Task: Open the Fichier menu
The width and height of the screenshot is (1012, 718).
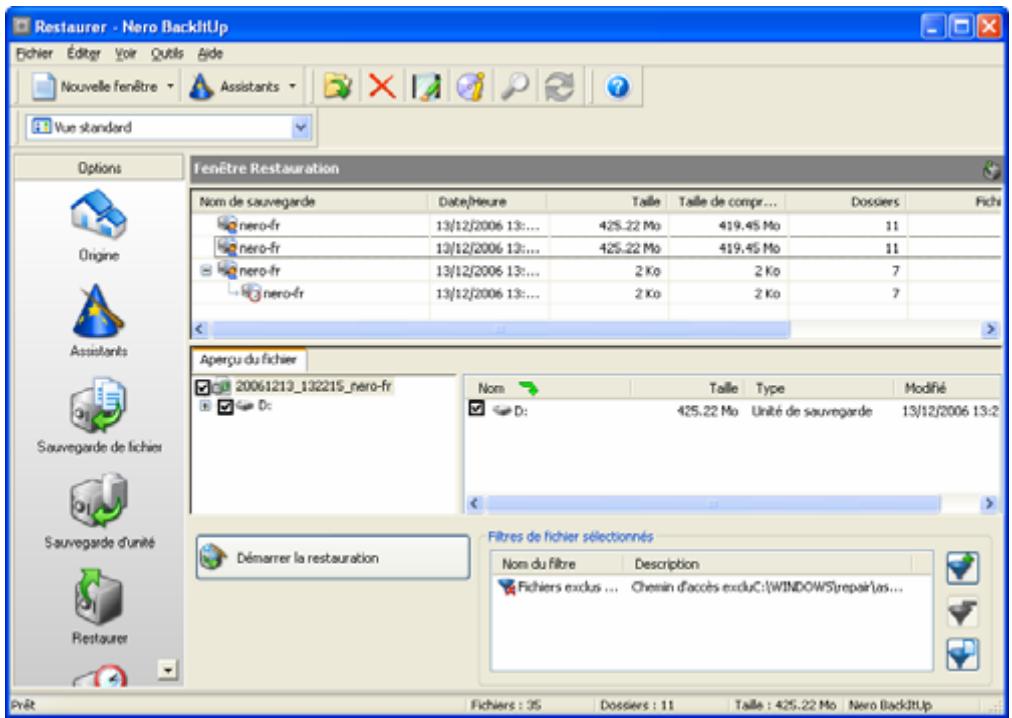Action: pos(34,54)
